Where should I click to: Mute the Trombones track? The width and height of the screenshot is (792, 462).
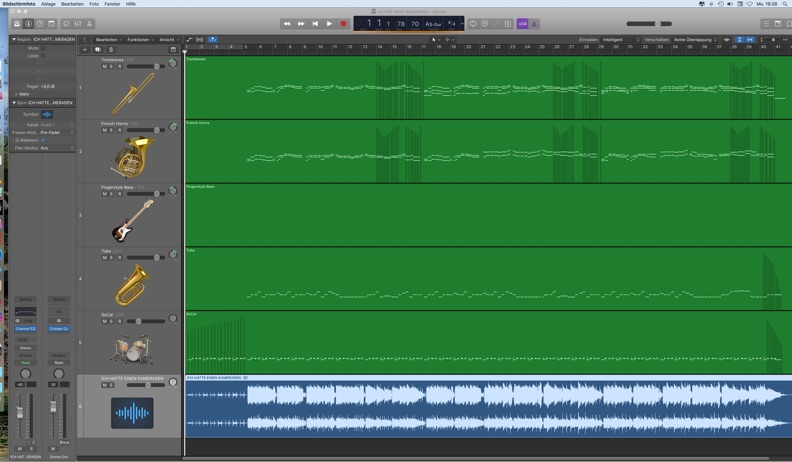point(105,67)
